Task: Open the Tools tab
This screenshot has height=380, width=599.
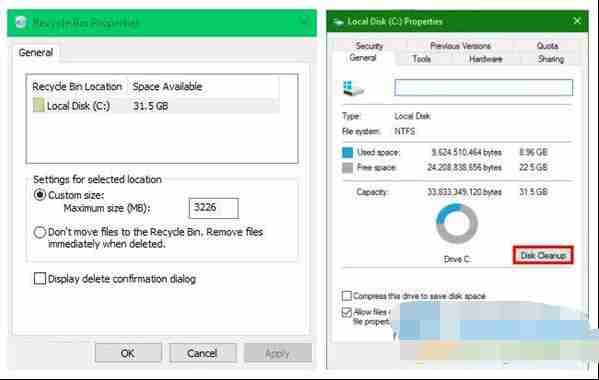Action: point(421,59)
